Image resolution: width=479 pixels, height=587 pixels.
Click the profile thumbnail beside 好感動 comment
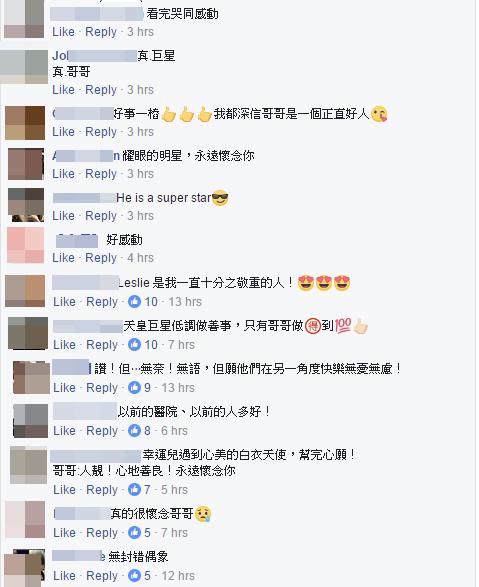(x=25, y=246)
